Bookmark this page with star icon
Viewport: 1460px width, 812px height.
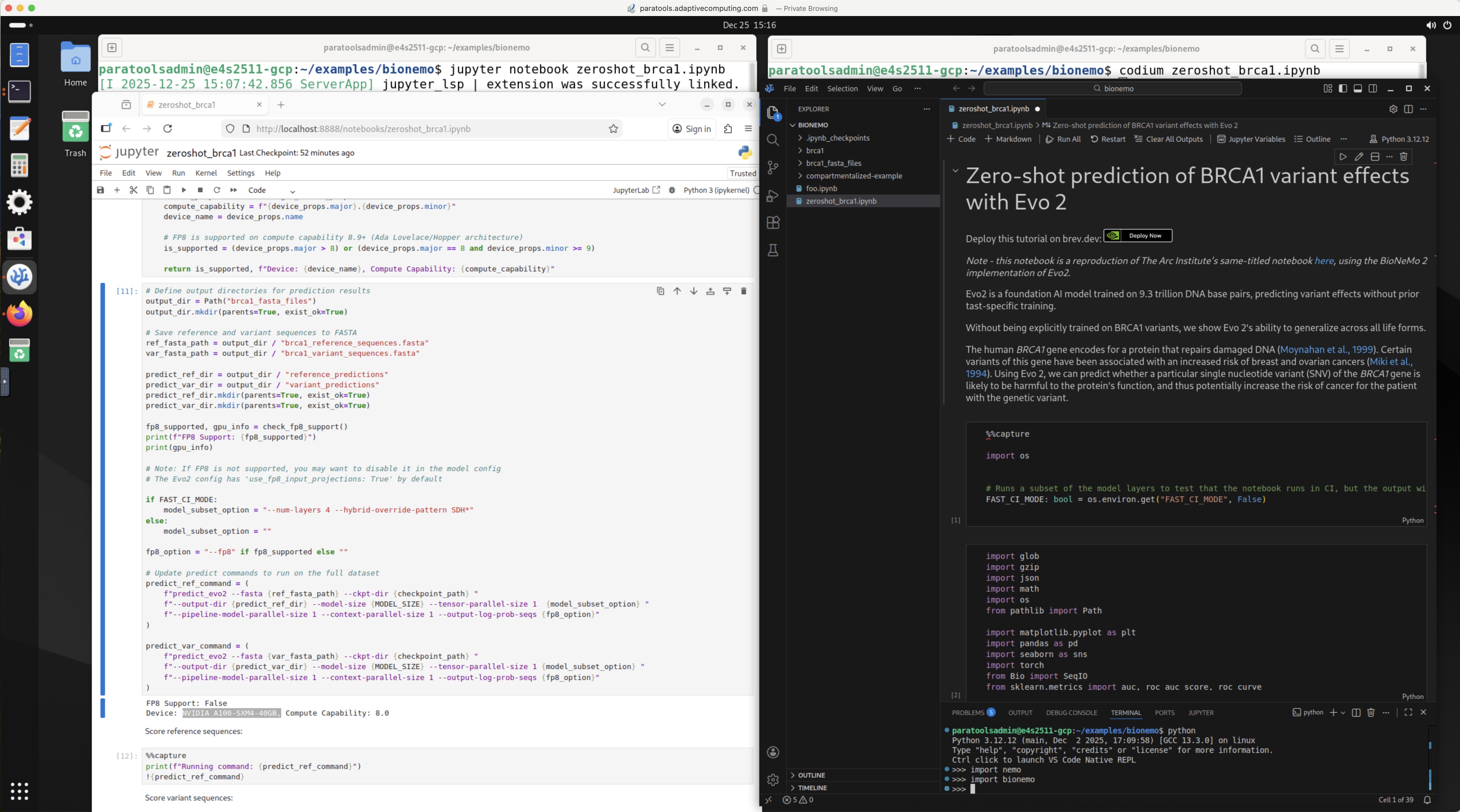pyautogui.click(x=613, y=129)
